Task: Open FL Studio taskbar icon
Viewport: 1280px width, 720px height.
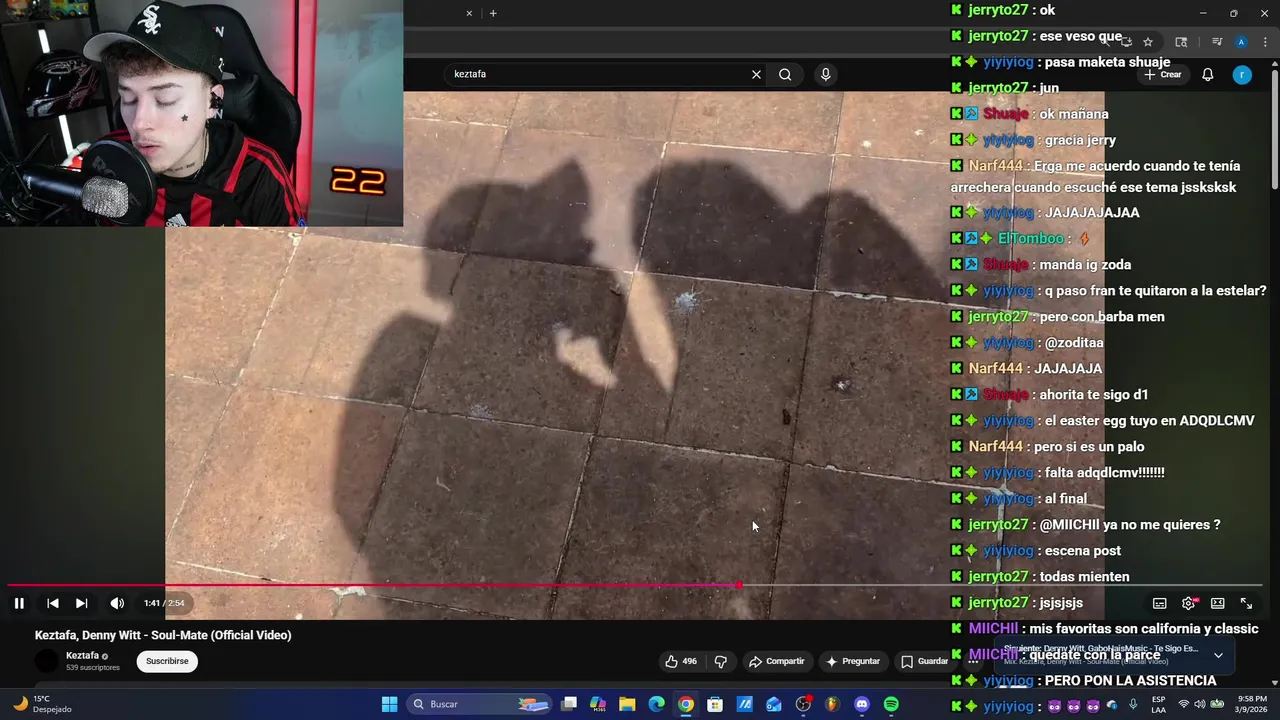Action: 832,704
